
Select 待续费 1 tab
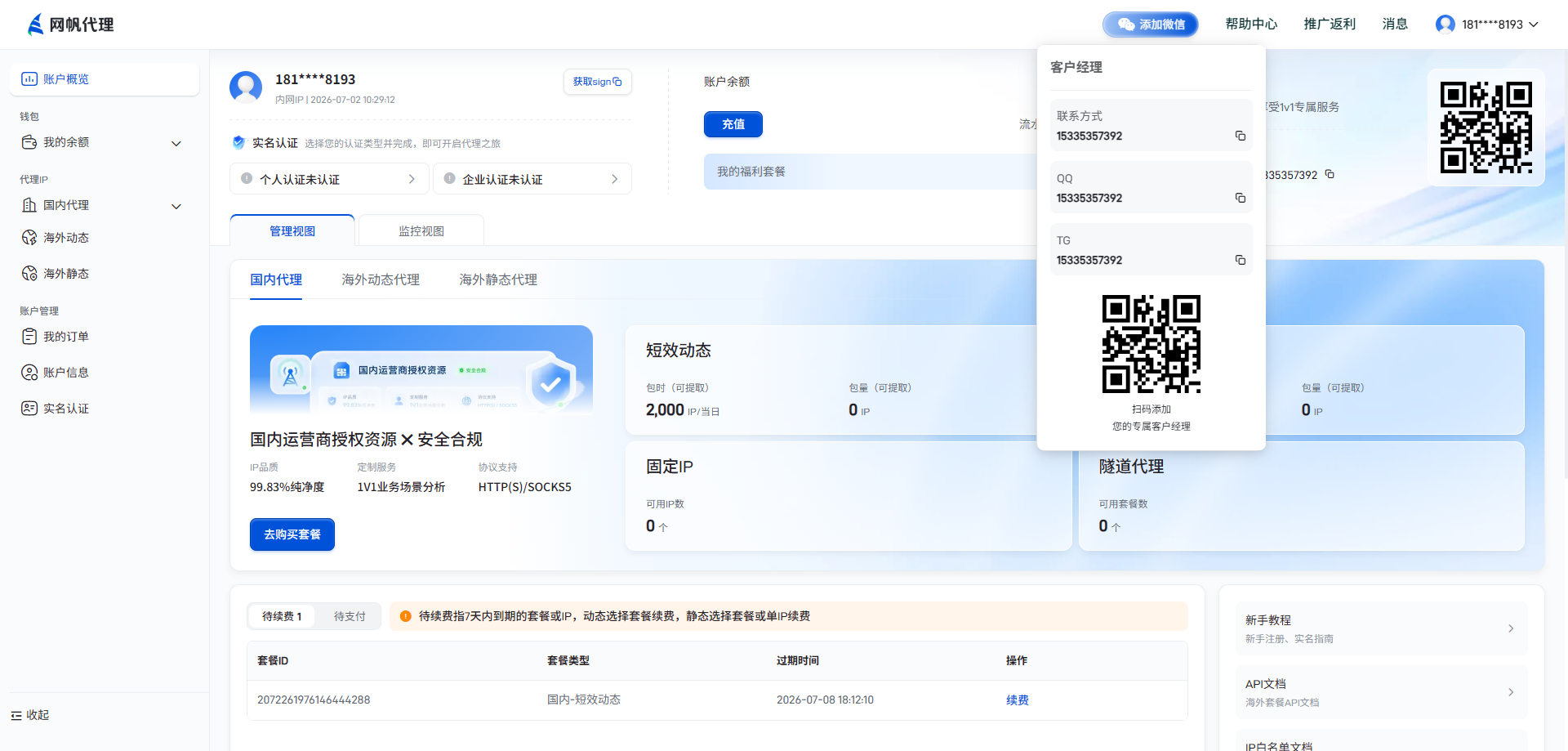282,616
